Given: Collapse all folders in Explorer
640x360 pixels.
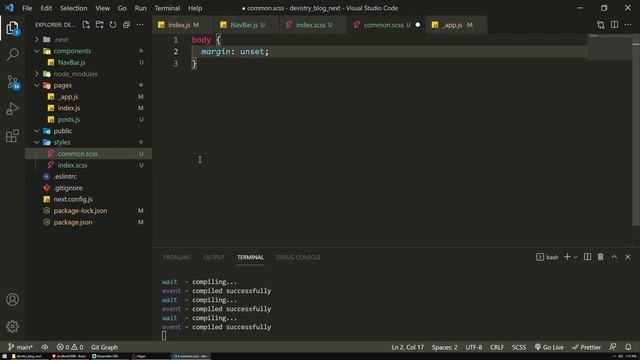Looking at the screenshot, I should [x=126, y=25].
